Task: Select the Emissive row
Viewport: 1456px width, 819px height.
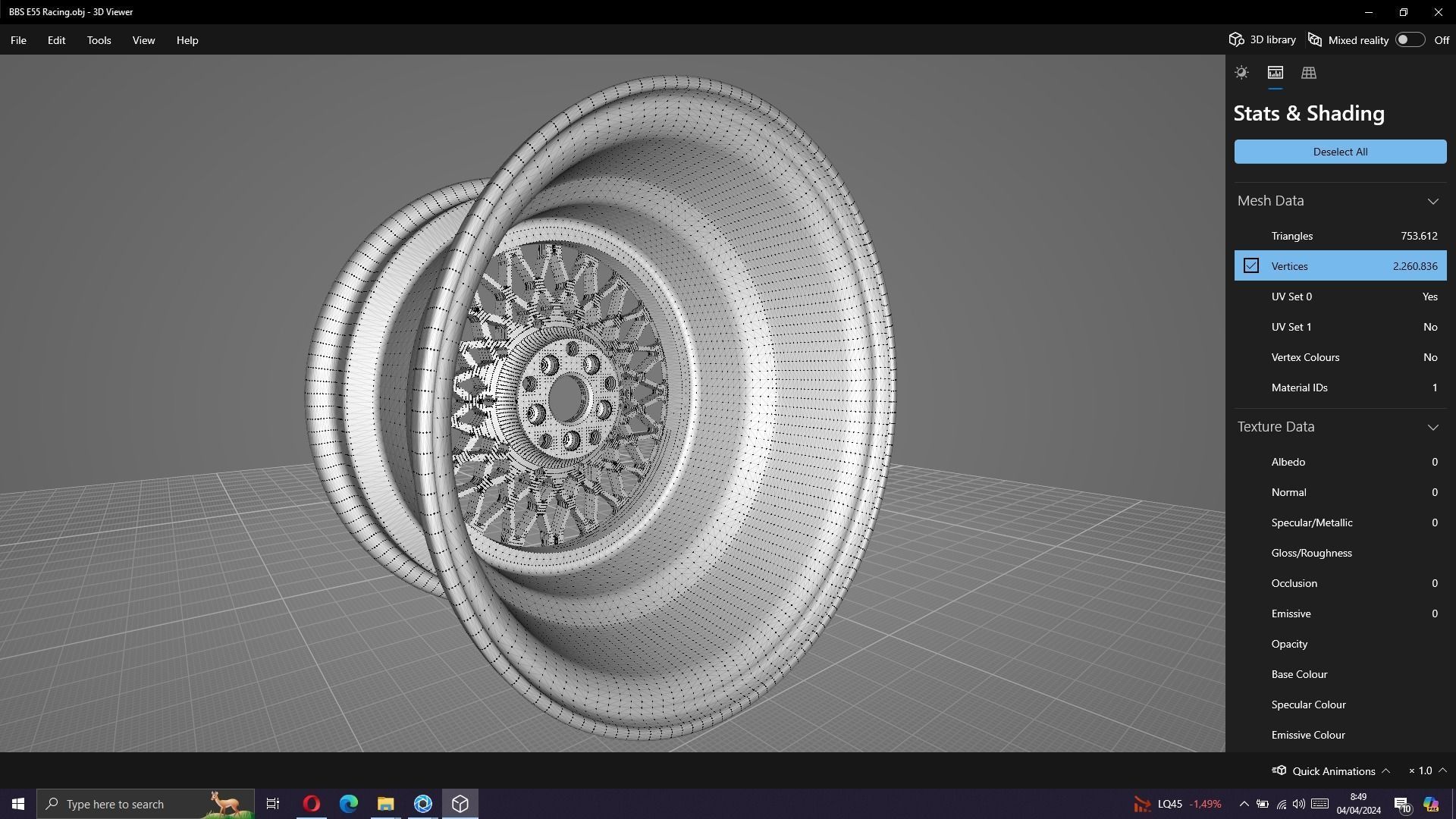Action: tap(1340, 613)
